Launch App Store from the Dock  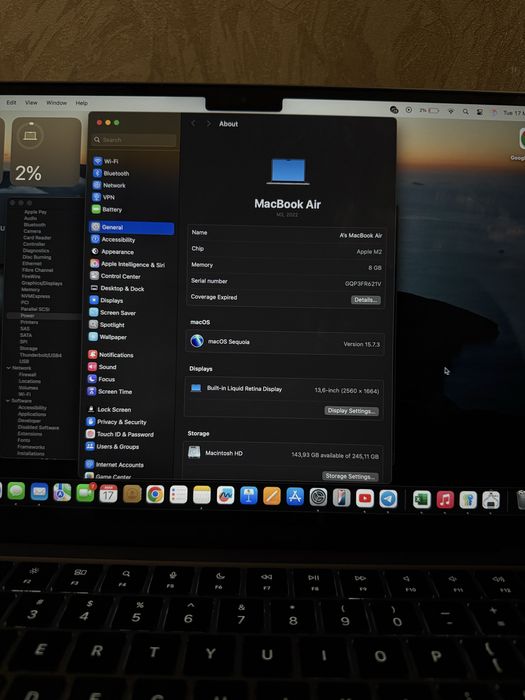coord(295,496)
